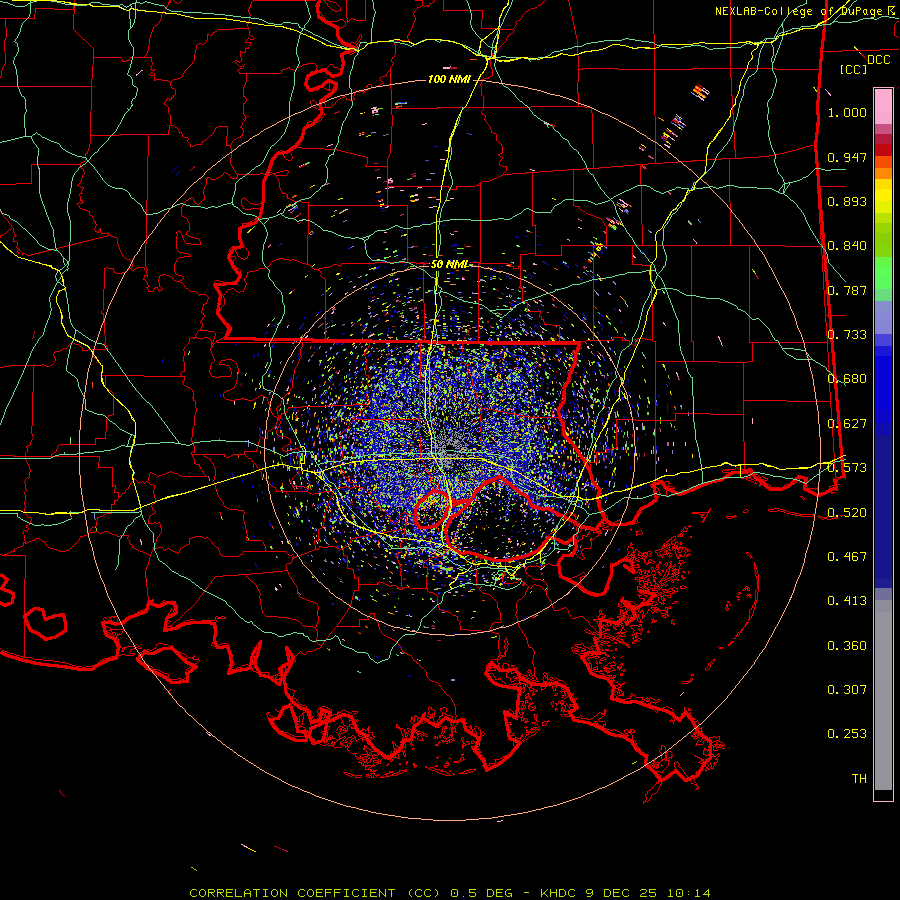The image size is (900, 900).
Task: Click the 0.467 legend value
Action: (847, 556)
